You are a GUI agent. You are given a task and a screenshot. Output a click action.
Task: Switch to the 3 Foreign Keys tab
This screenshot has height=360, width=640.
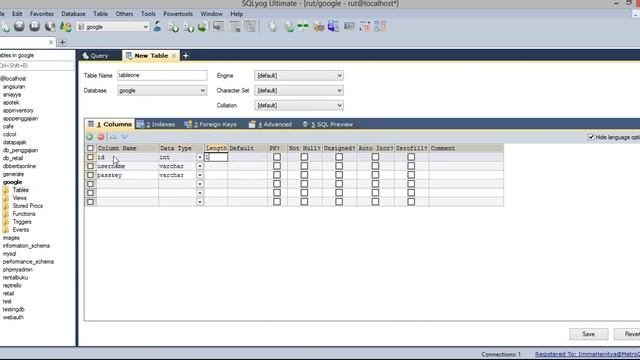pos(211,124)
